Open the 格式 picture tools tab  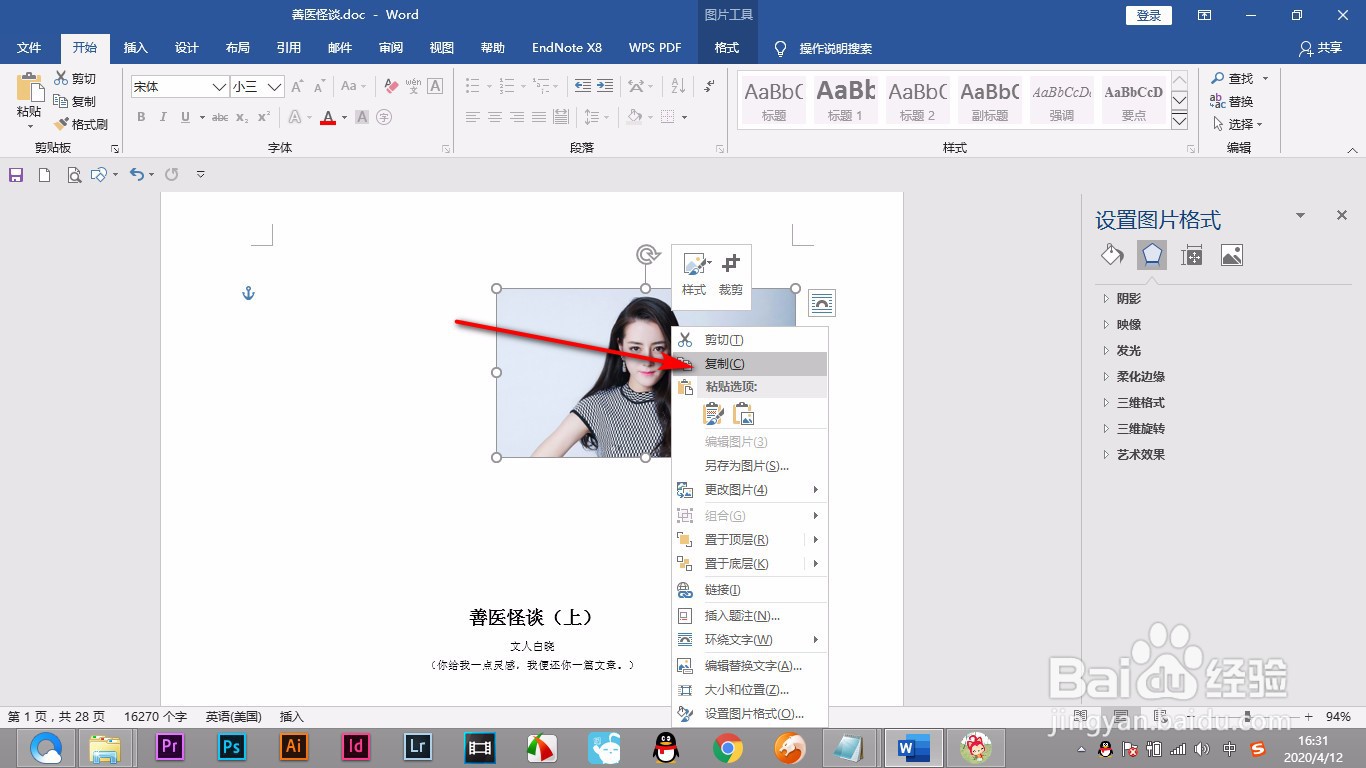pyautogui.click(x=727, y=47)
